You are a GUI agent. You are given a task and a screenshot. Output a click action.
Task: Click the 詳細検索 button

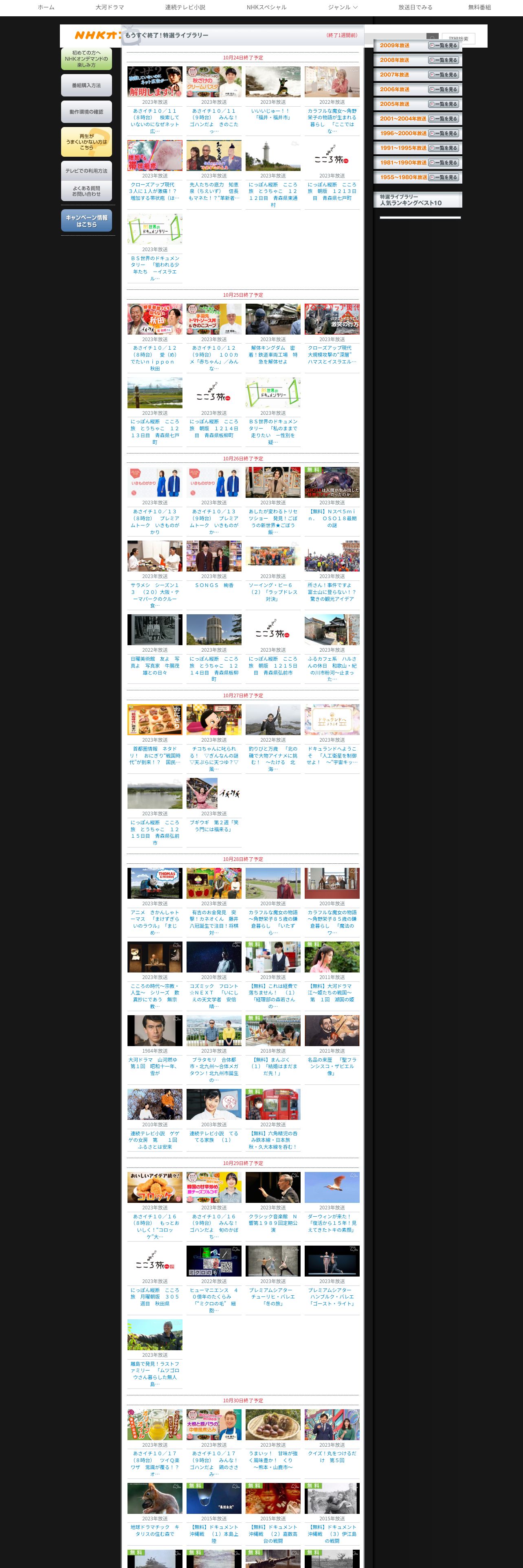click(459, 38)
